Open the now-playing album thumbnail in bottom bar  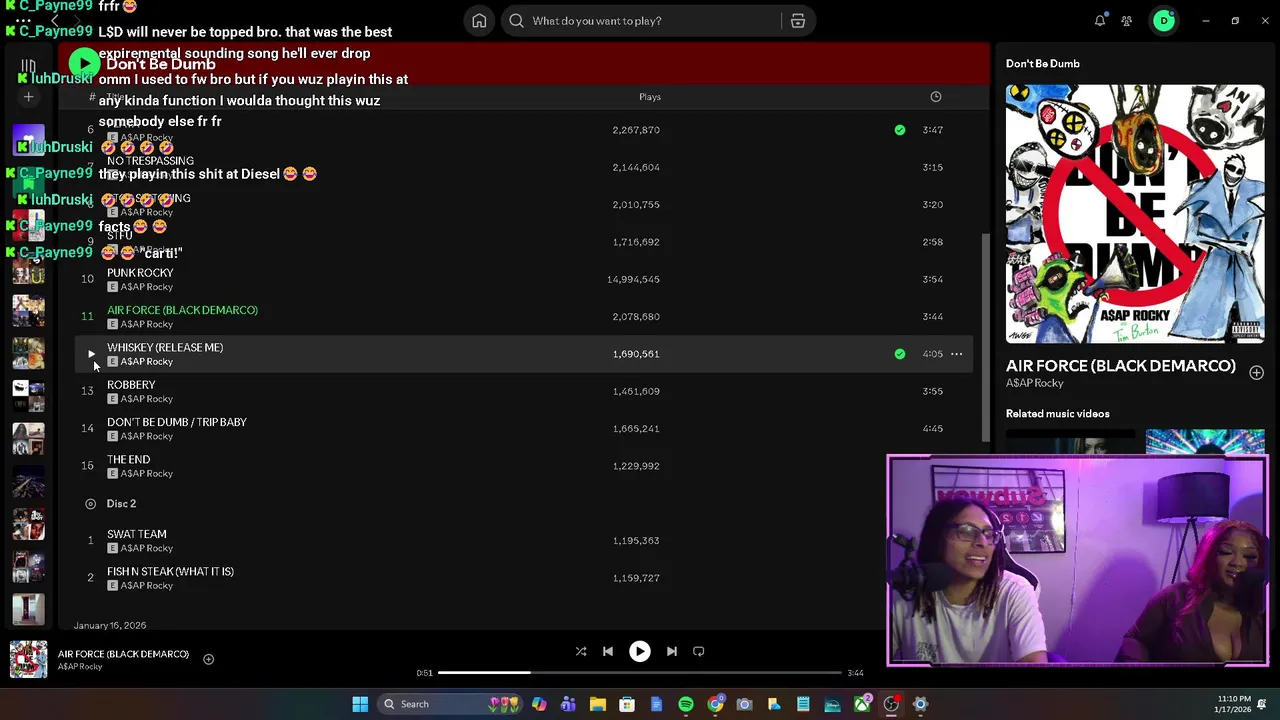pos(28,660)
